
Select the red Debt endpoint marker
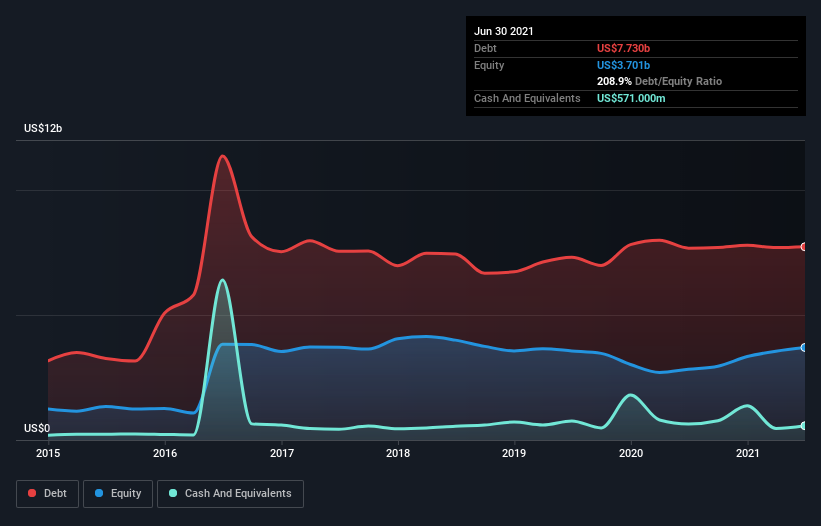804,247
